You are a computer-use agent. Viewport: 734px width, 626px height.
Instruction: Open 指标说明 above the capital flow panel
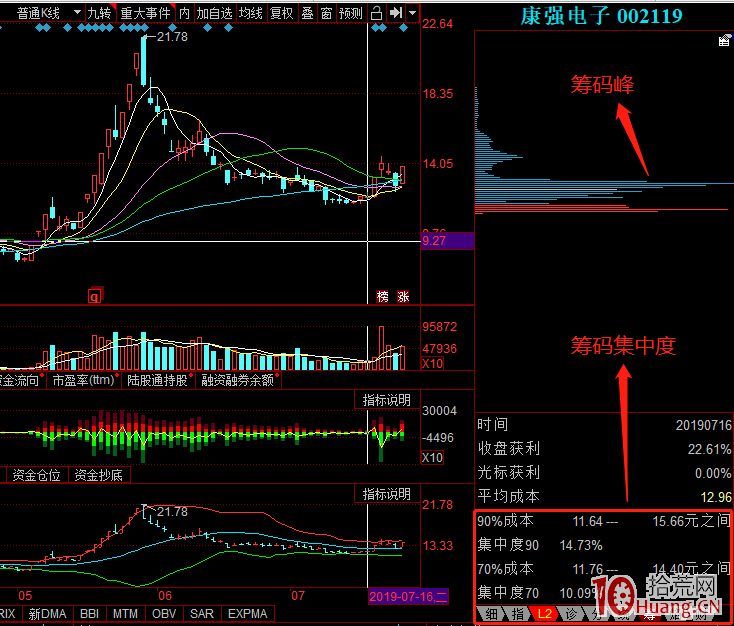click(387, 400)
